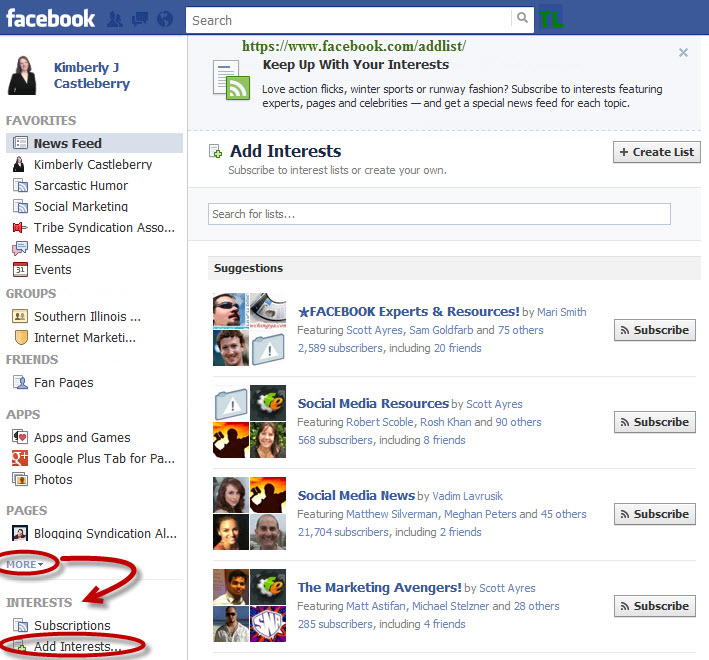Click the Social Marketing list icon
The height and width of the screenshot is (660, 709).
(20, 207)
